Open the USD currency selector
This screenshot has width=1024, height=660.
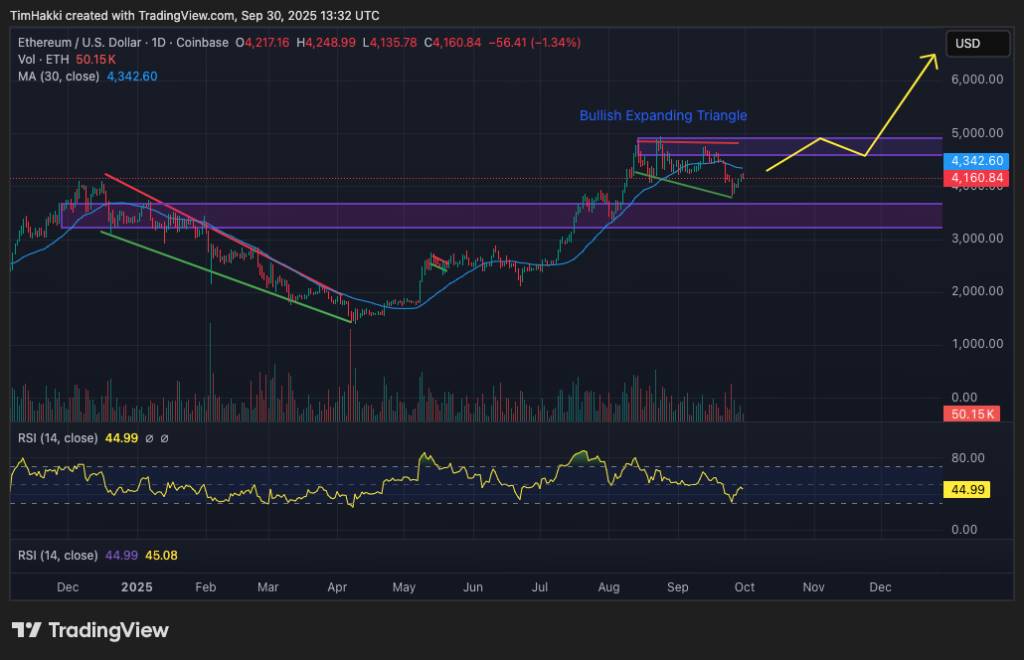point(977,43)
